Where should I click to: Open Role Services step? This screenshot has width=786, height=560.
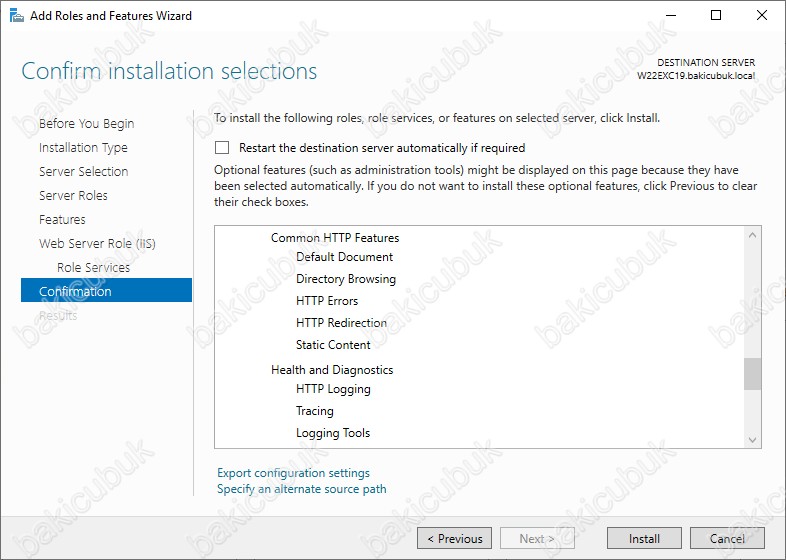coord(93,268)
